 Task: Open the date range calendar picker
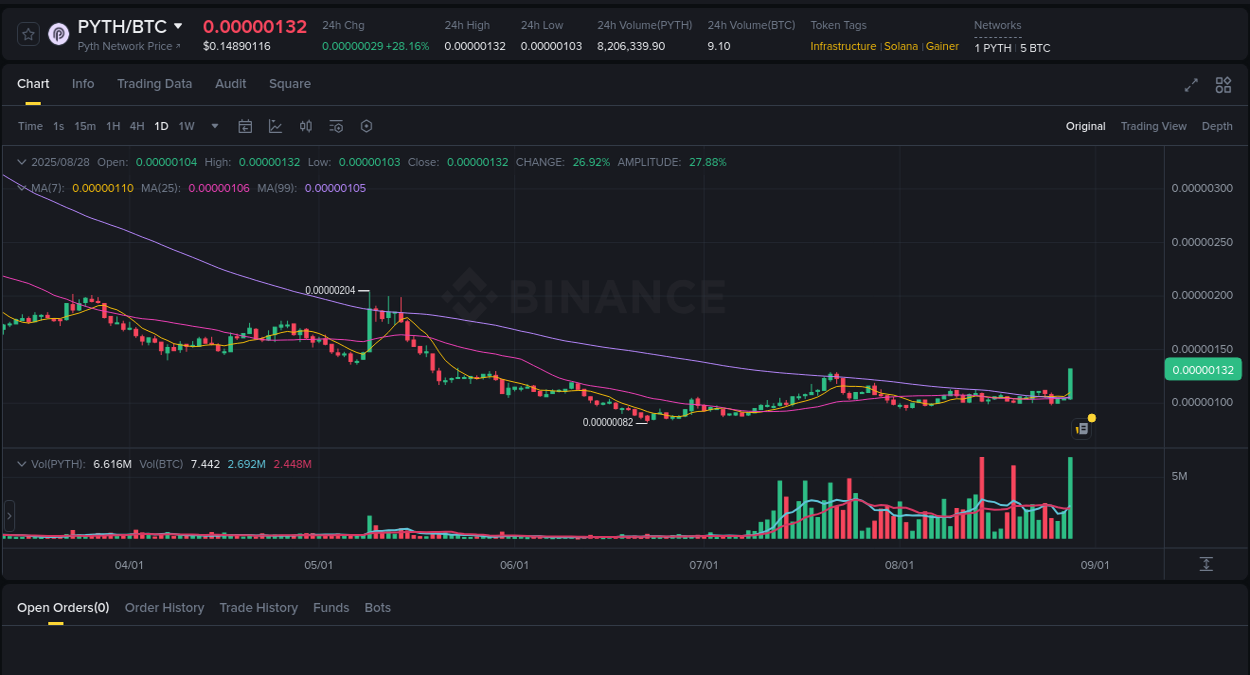[245, 126]
